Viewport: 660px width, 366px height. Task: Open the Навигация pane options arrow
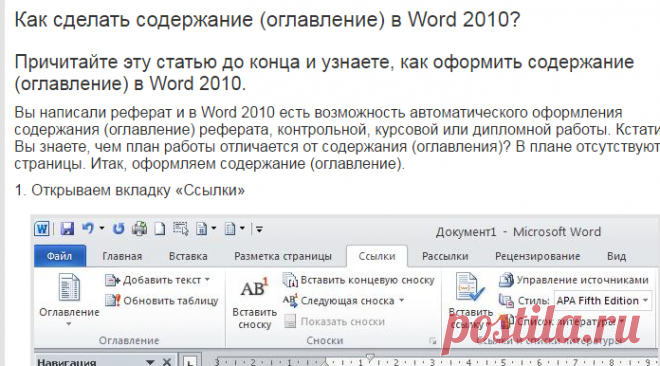150,362
